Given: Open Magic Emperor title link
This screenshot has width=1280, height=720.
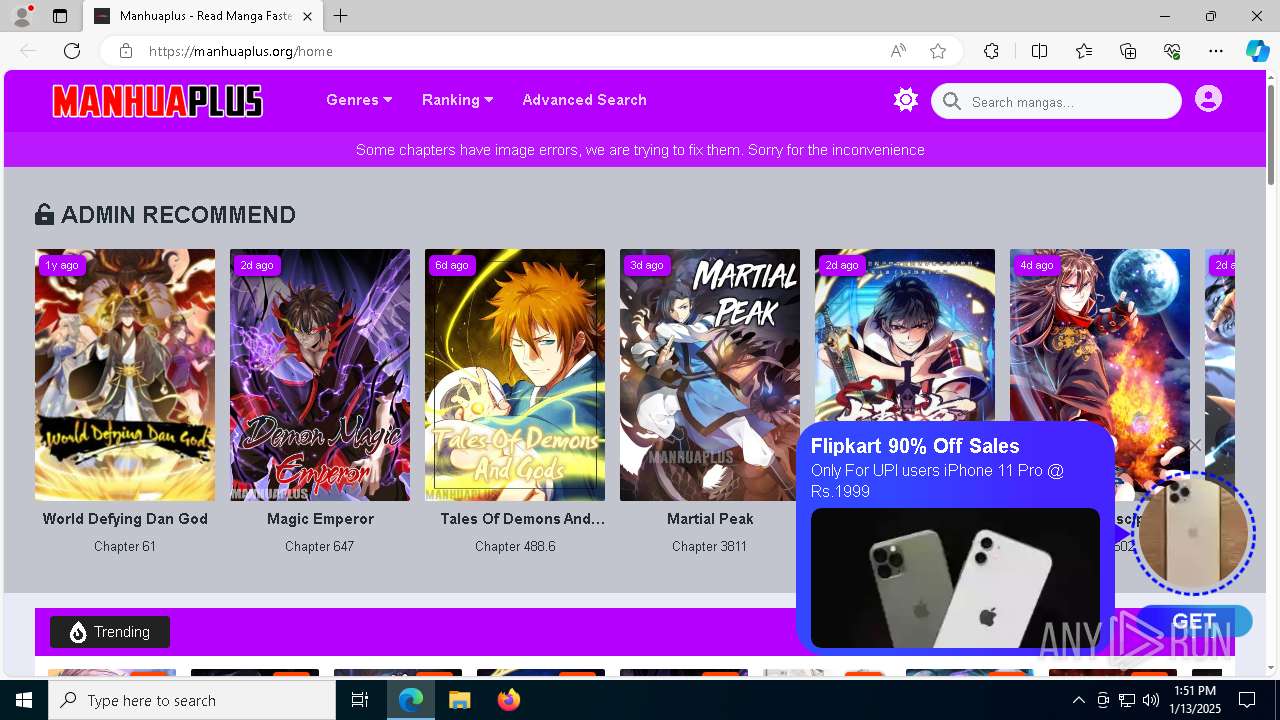Looking at the screenshot, I should pos(320,519).
